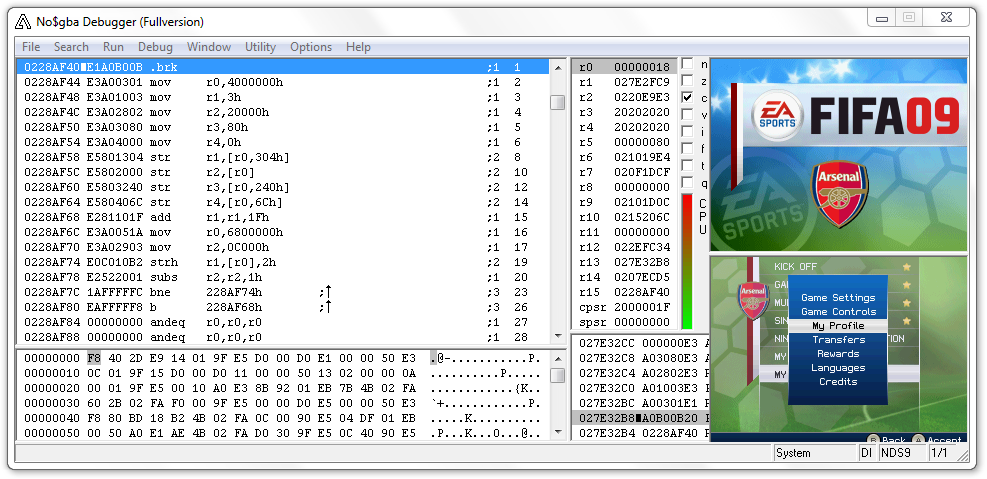
Task: Select the bne 228AF74h branch line
Action: pos(283,293)
